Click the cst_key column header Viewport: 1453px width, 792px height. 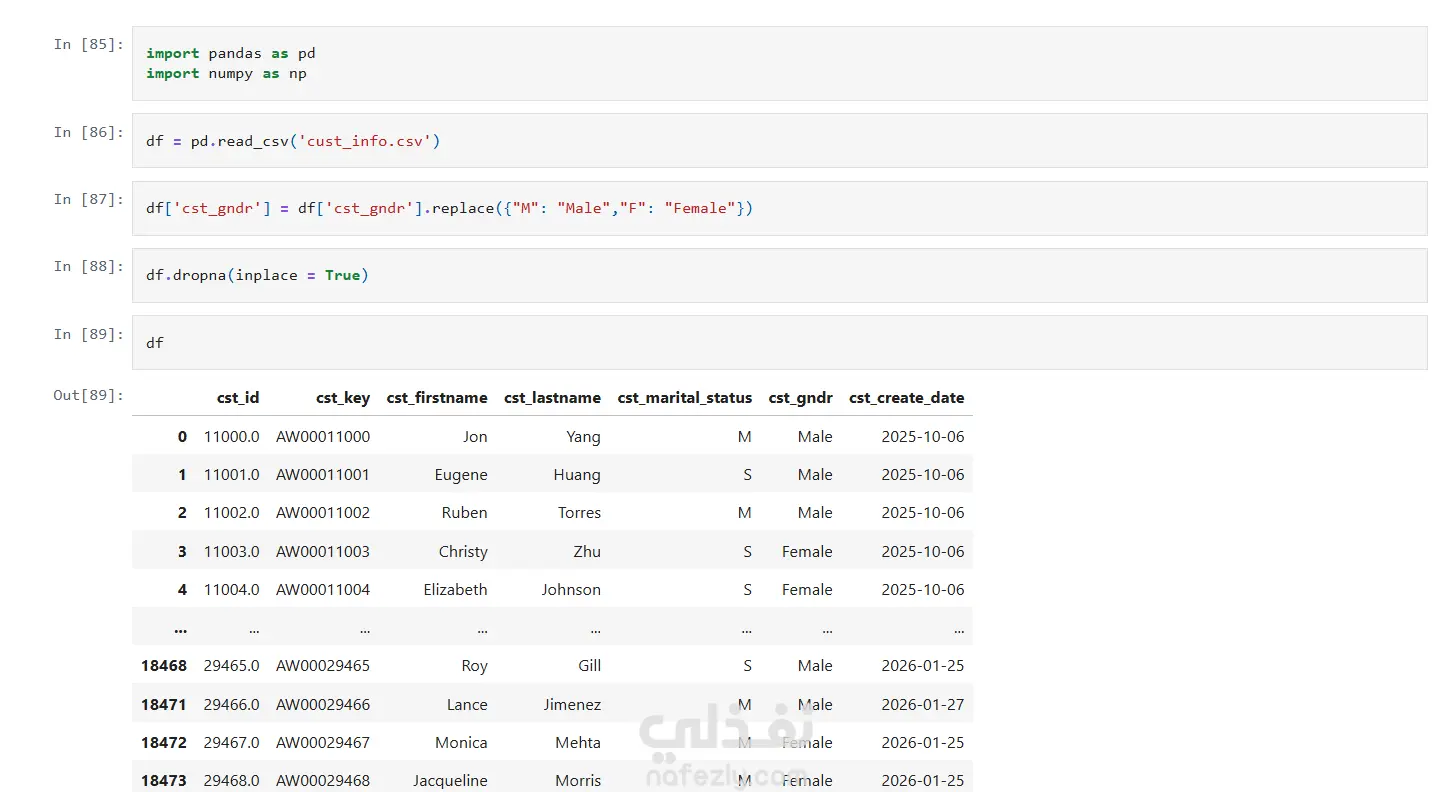[x=343, y=397]
